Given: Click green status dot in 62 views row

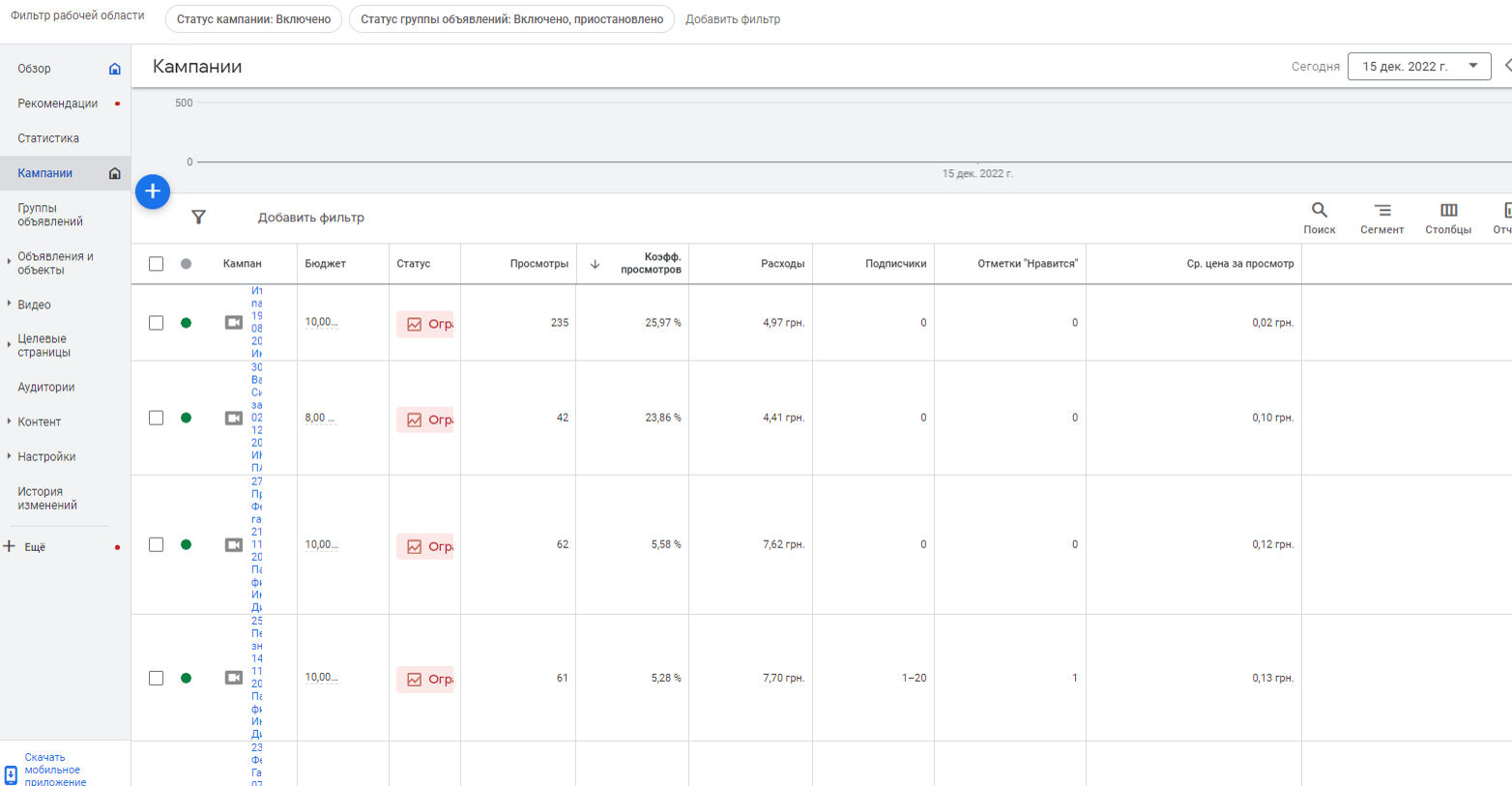Looking at the screenshot, I should click(186, 544).
